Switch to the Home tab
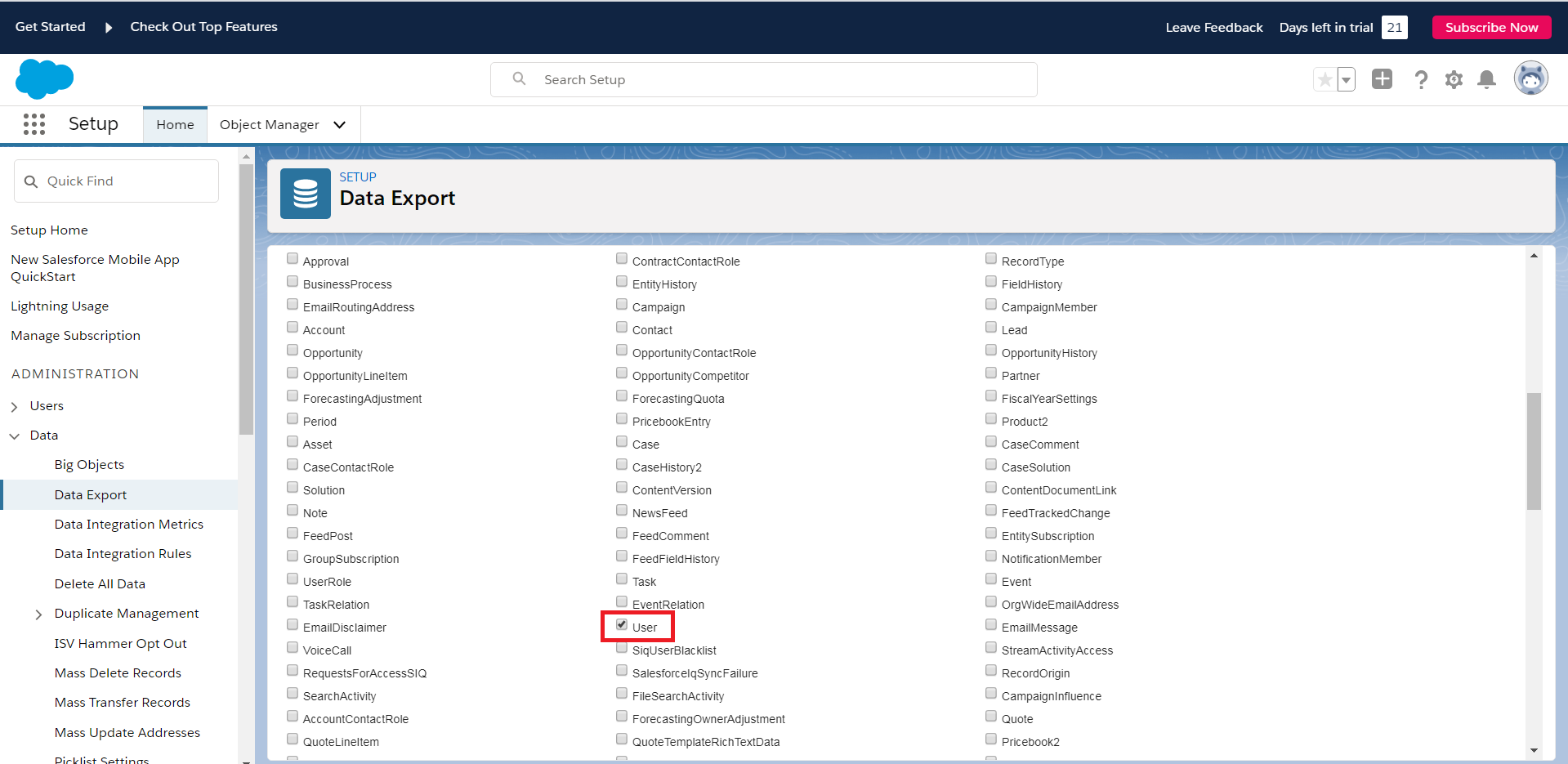Screen dimensions: 1568x764 point(175,125)
